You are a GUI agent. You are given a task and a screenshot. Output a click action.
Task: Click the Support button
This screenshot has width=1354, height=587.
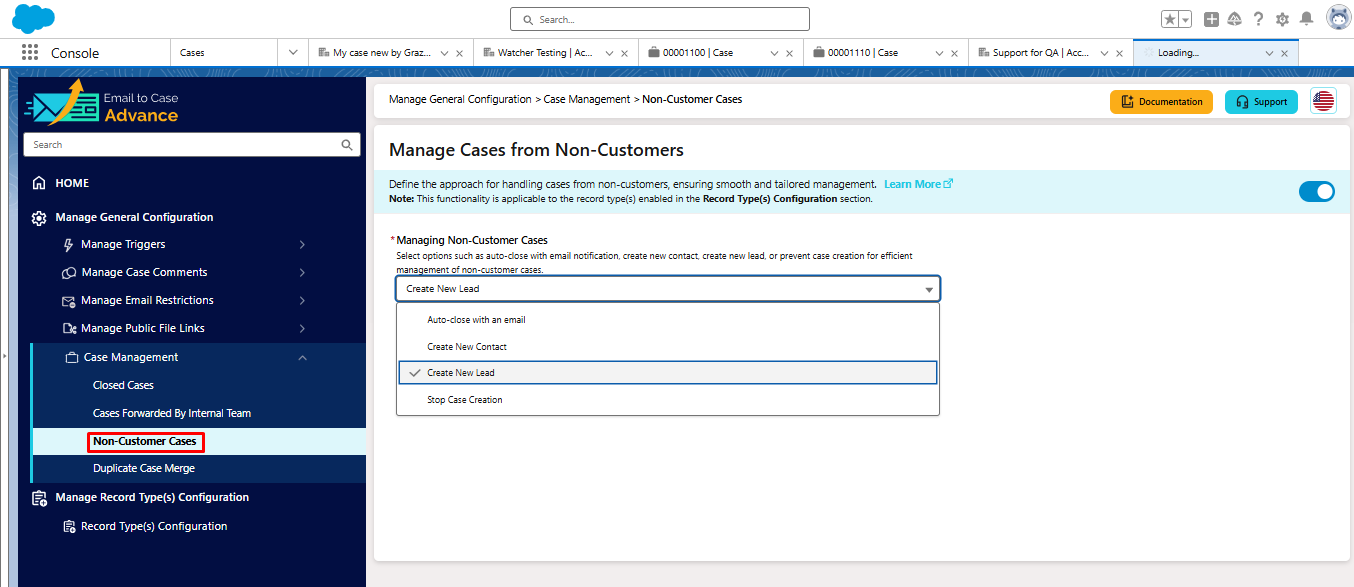pyautogui.click(x=1261, y=102)
